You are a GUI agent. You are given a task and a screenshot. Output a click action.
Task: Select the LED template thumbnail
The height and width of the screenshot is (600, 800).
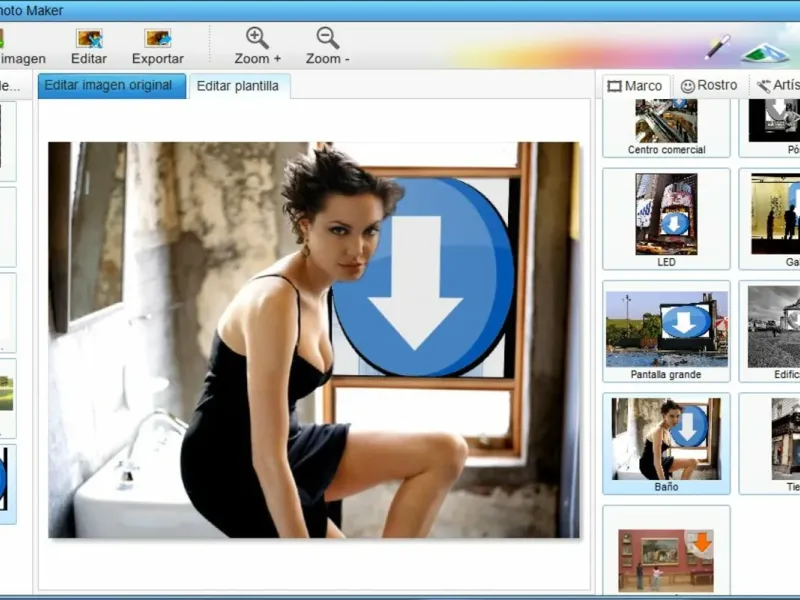(666, 214)
